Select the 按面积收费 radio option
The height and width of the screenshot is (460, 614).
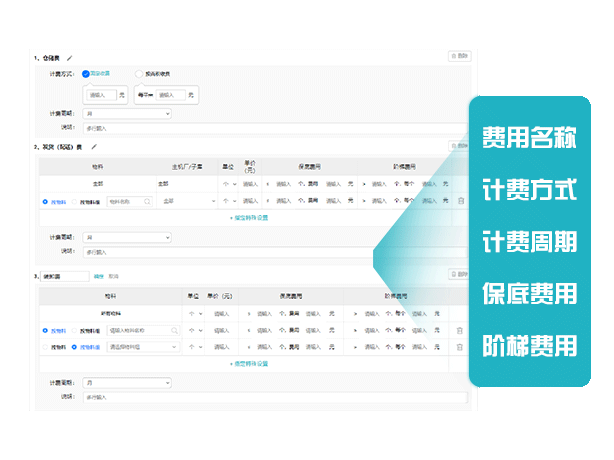(138, 73)
